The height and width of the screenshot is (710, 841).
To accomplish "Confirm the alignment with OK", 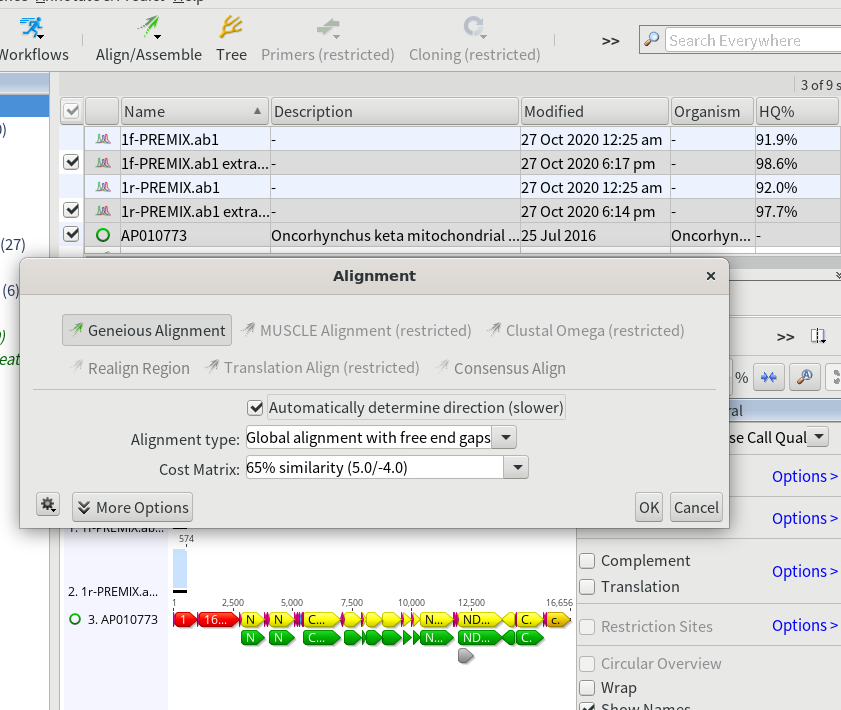I will tap(649, 507).
